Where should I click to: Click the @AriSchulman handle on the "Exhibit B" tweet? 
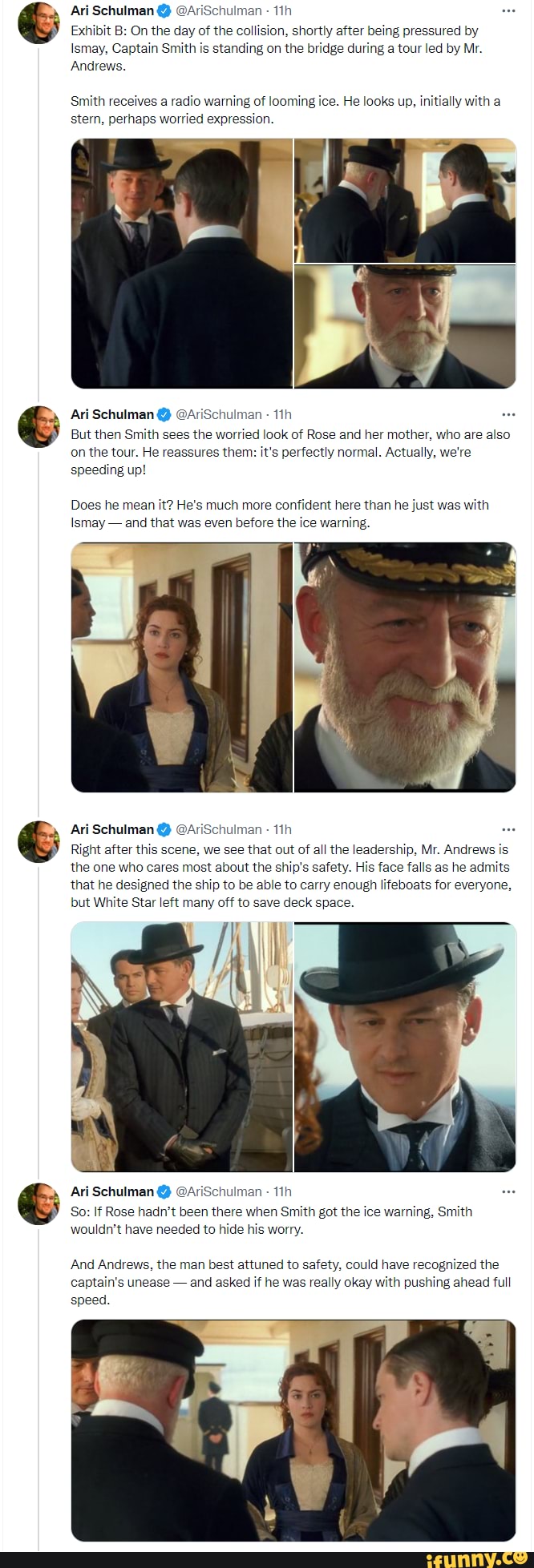pos(219,10)
